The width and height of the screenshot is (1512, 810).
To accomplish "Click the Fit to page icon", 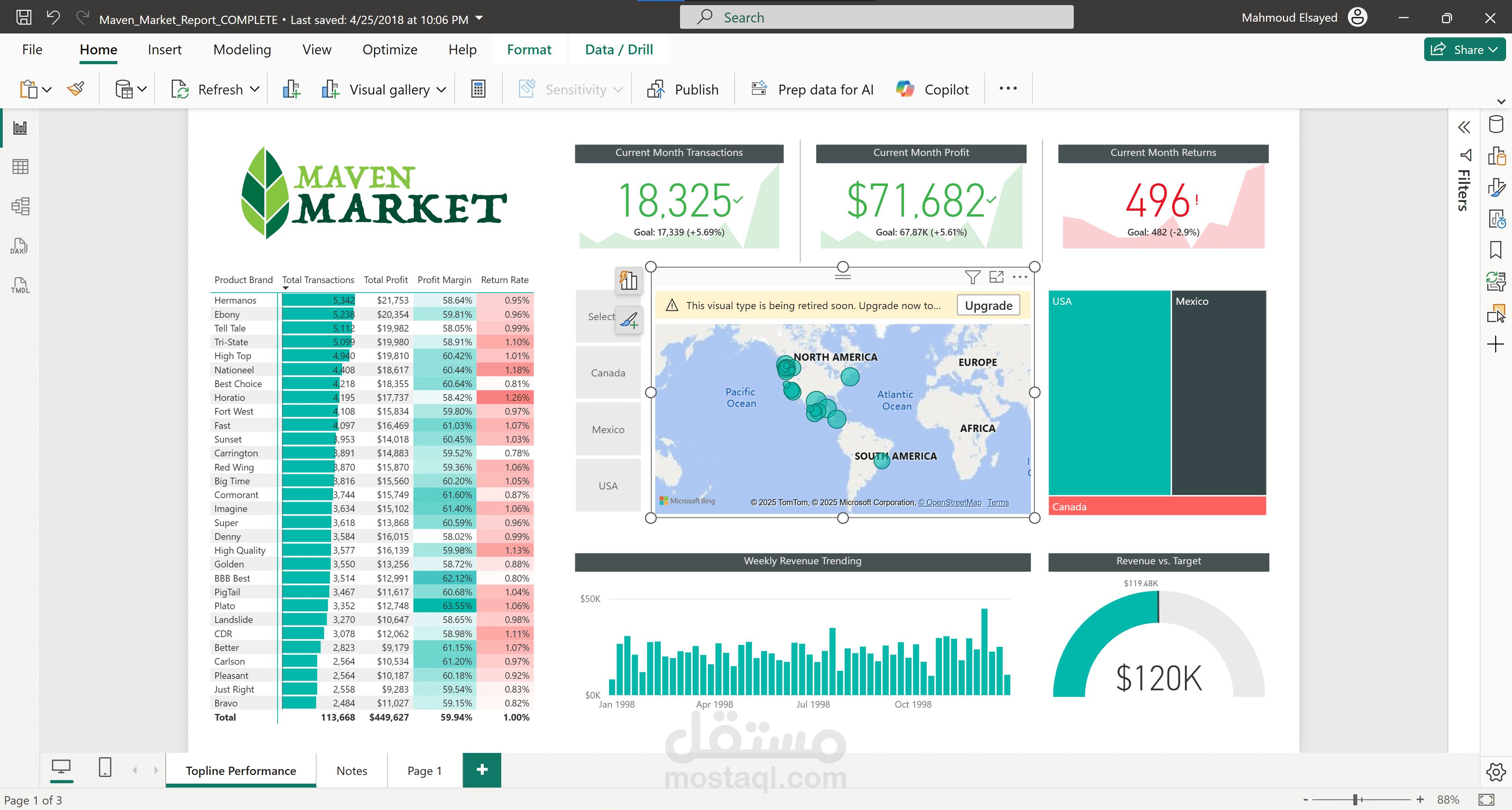I will tap(1486, 799).
